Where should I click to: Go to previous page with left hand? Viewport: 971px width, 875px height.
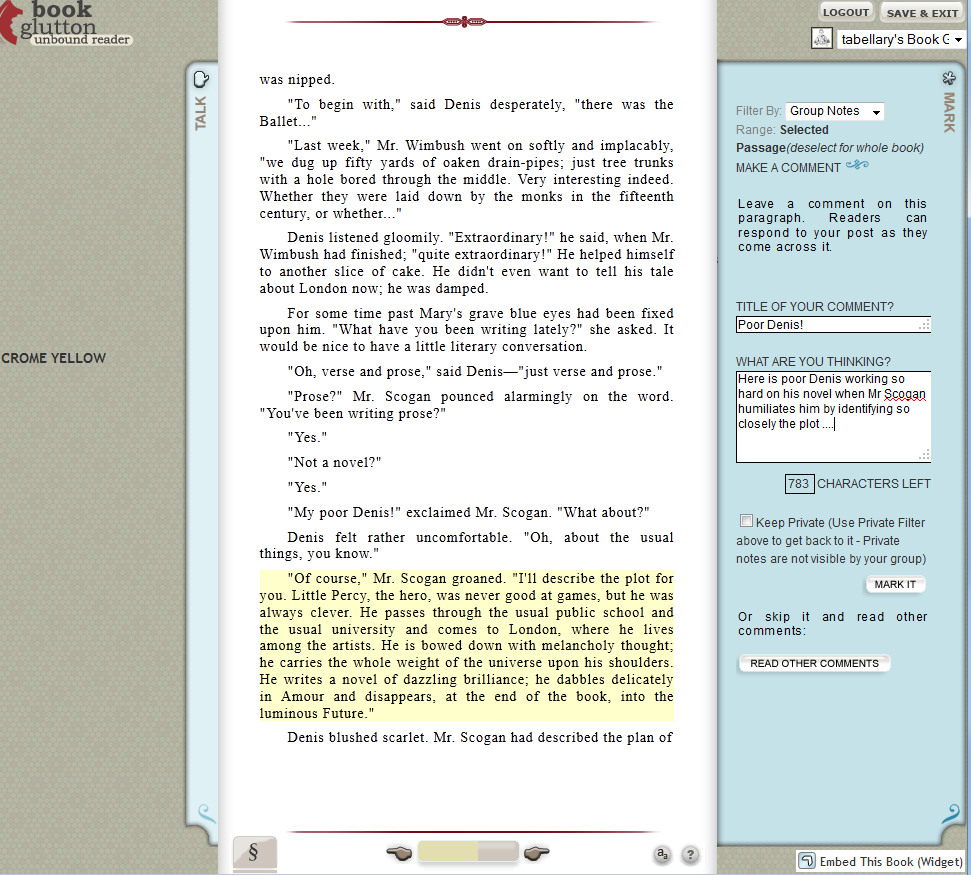(x=399, y=853)
